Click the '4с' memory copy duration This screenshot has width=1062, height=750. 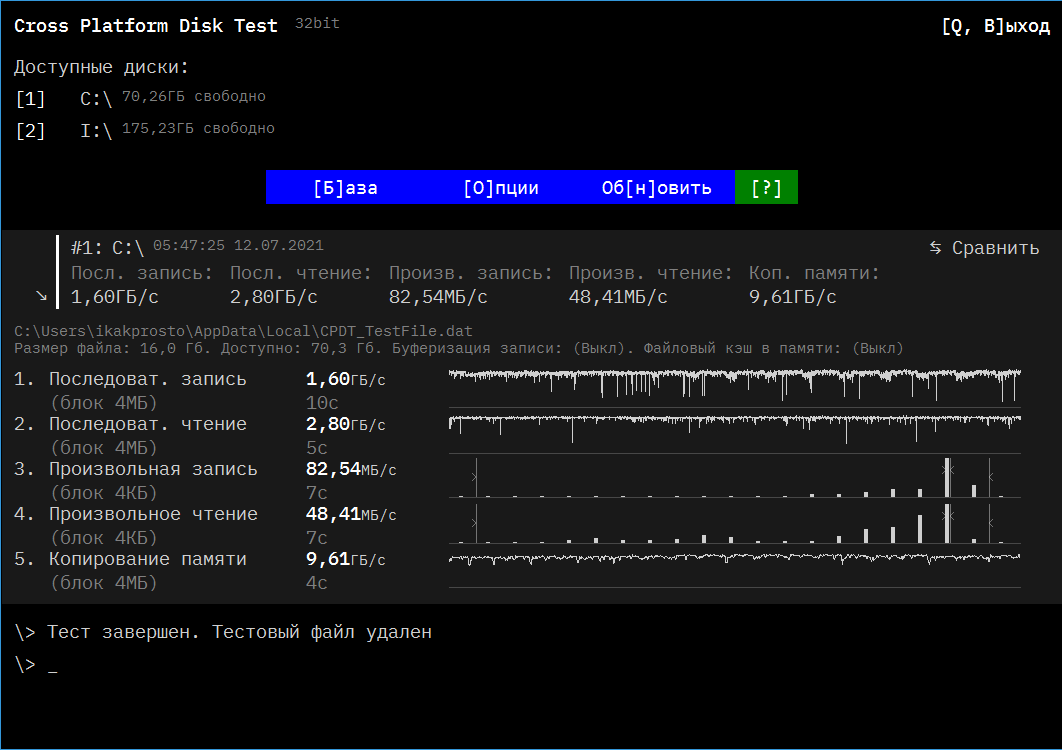coord(316,583)
